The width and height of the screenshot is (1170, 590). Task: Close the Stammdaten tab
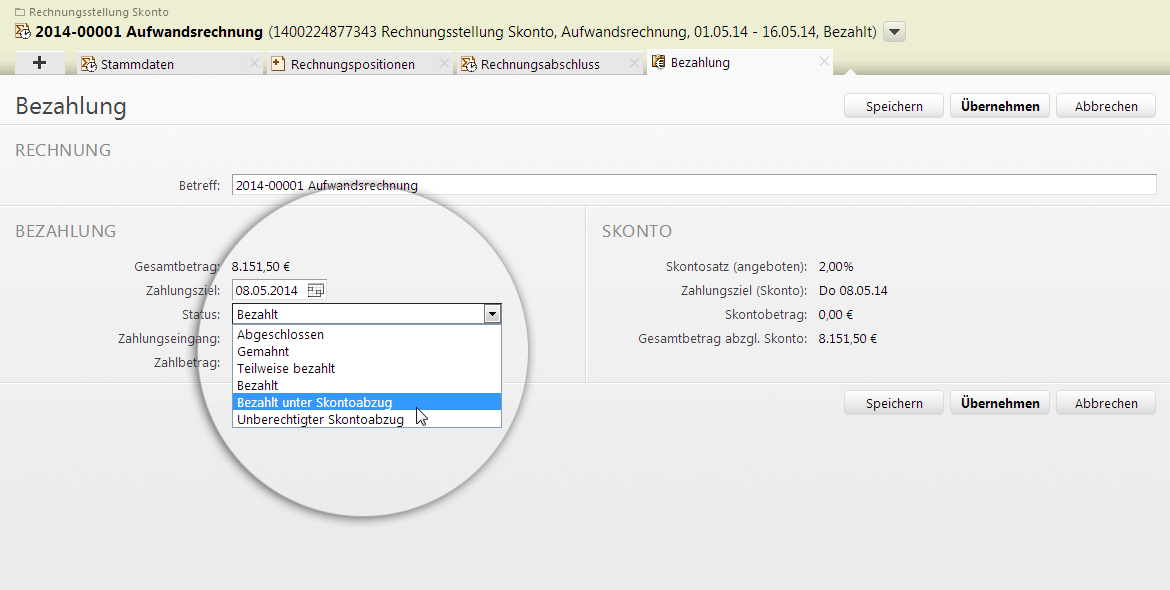click(254, 64)
